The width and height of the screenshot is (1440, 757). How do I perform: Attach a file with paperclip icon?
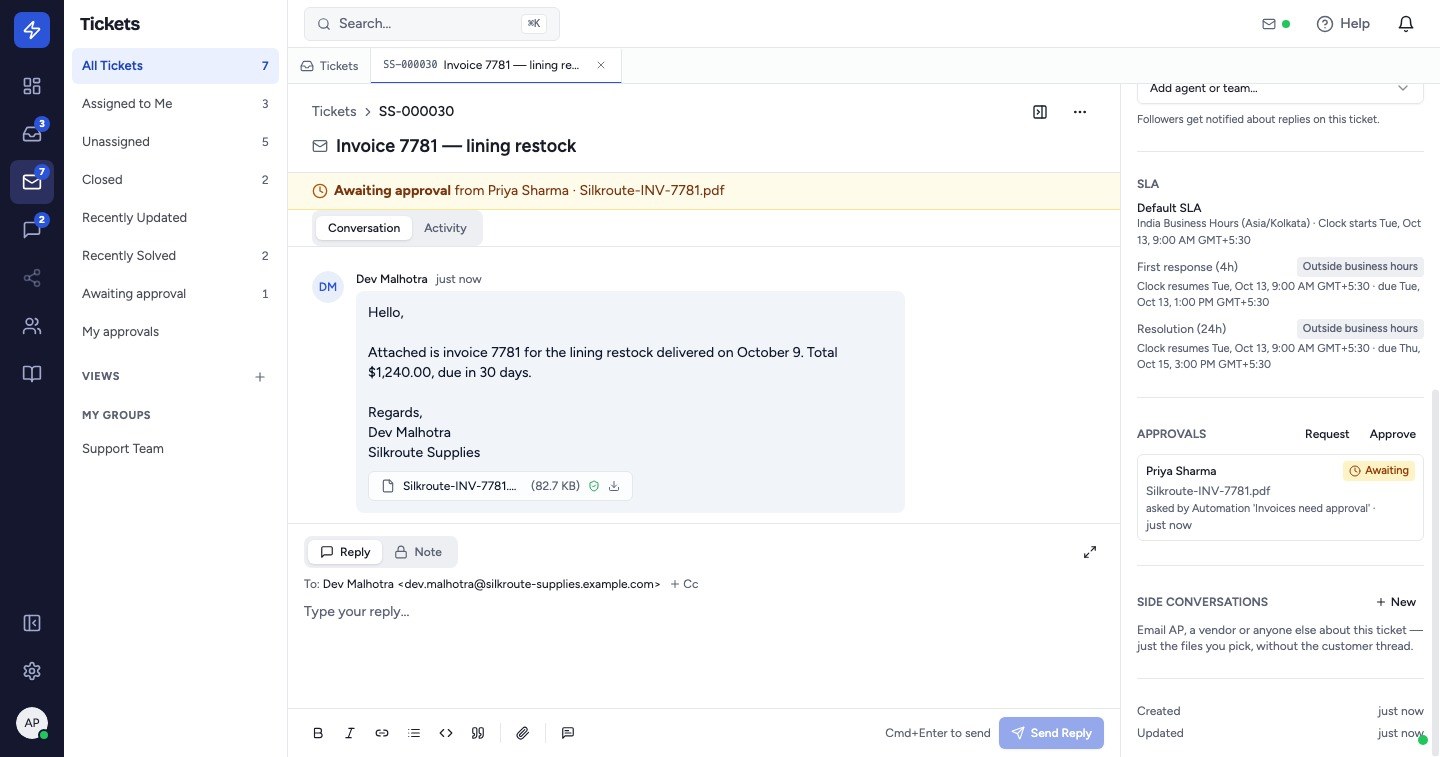pyautogui.click(x=522, y=733)
